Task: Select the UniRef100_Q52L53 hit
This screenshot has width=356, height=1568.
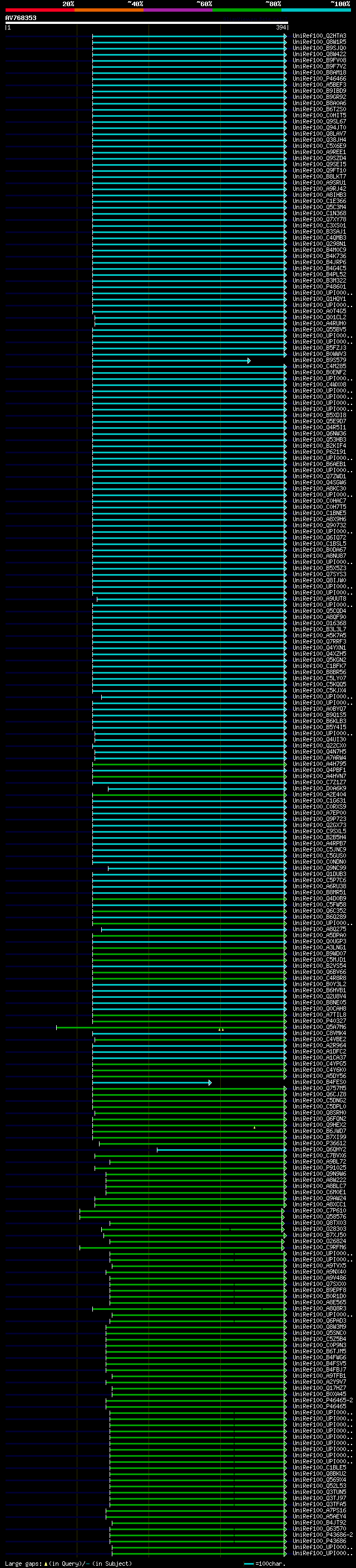Action: 319,1486
